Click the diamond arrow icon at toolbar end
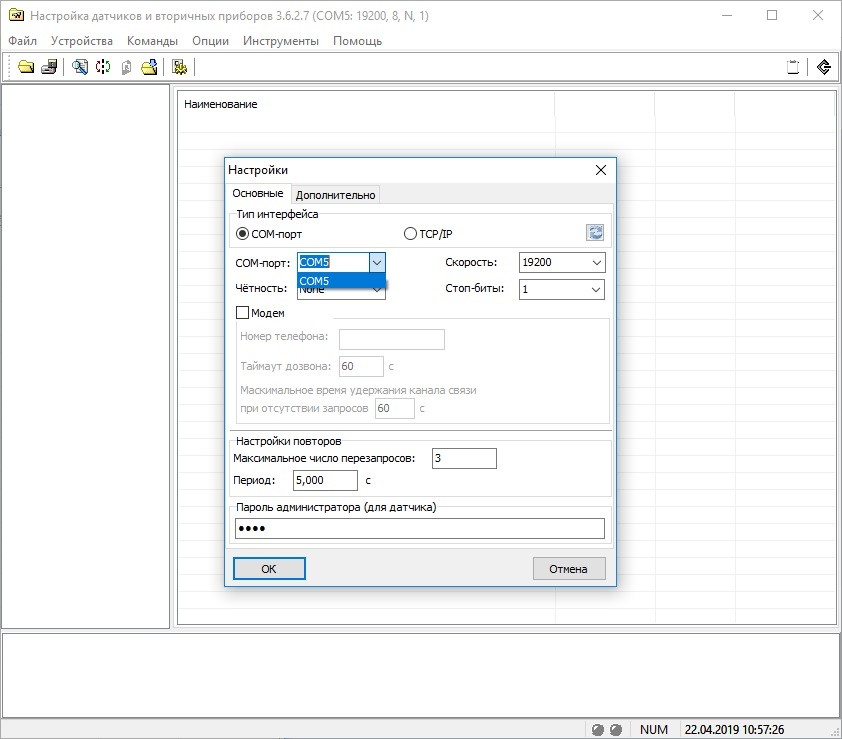The height and width of the screenshot is (739, 842). [824, 67]
